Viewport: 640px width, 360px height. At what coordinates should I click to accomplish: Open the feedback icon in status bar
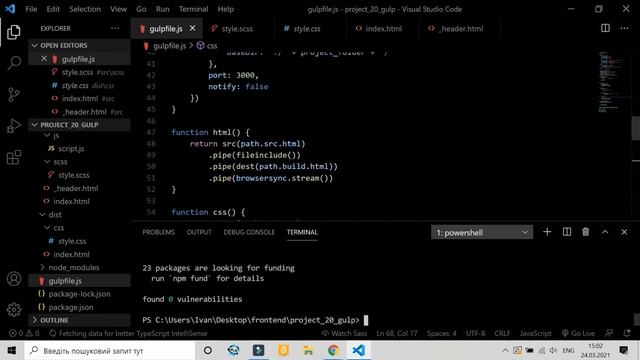click(609, 333)
